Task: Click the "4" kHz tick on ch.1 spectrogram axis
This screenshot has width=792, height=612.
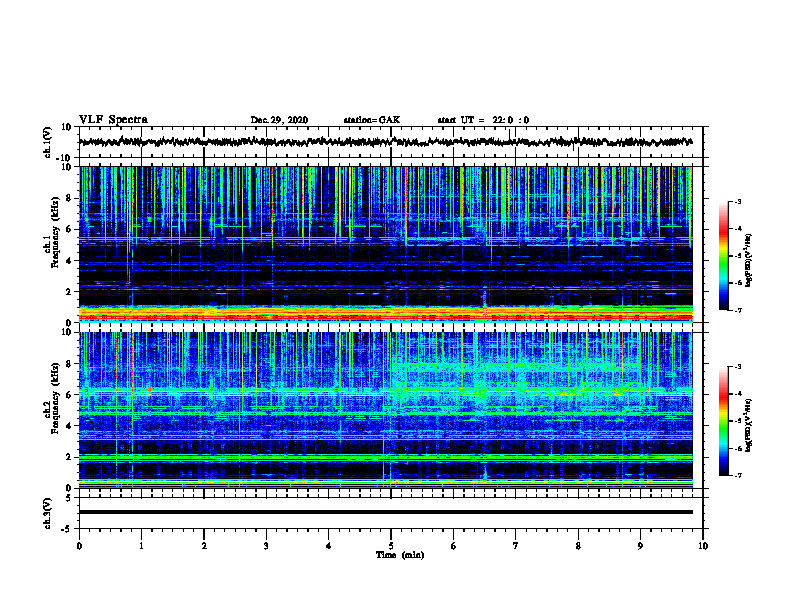Action: coord(70,261)
